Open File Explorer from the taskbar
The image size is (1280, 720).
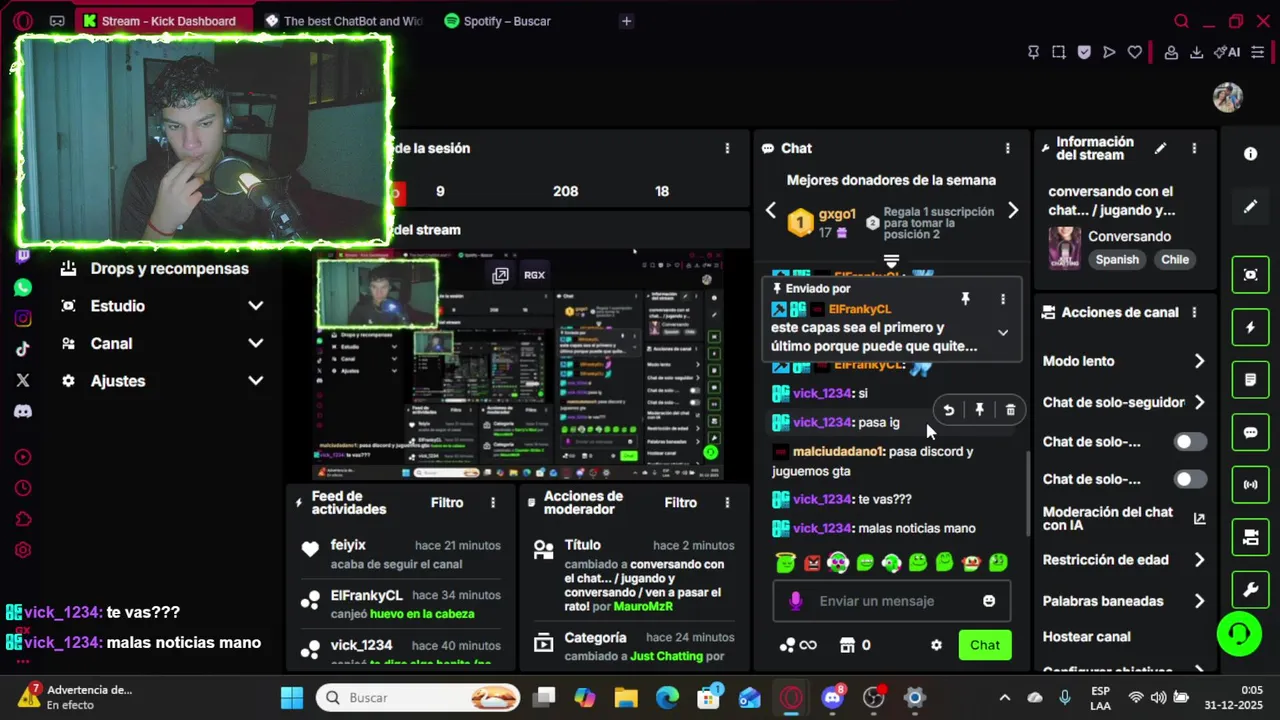click(x=626, y=697)
